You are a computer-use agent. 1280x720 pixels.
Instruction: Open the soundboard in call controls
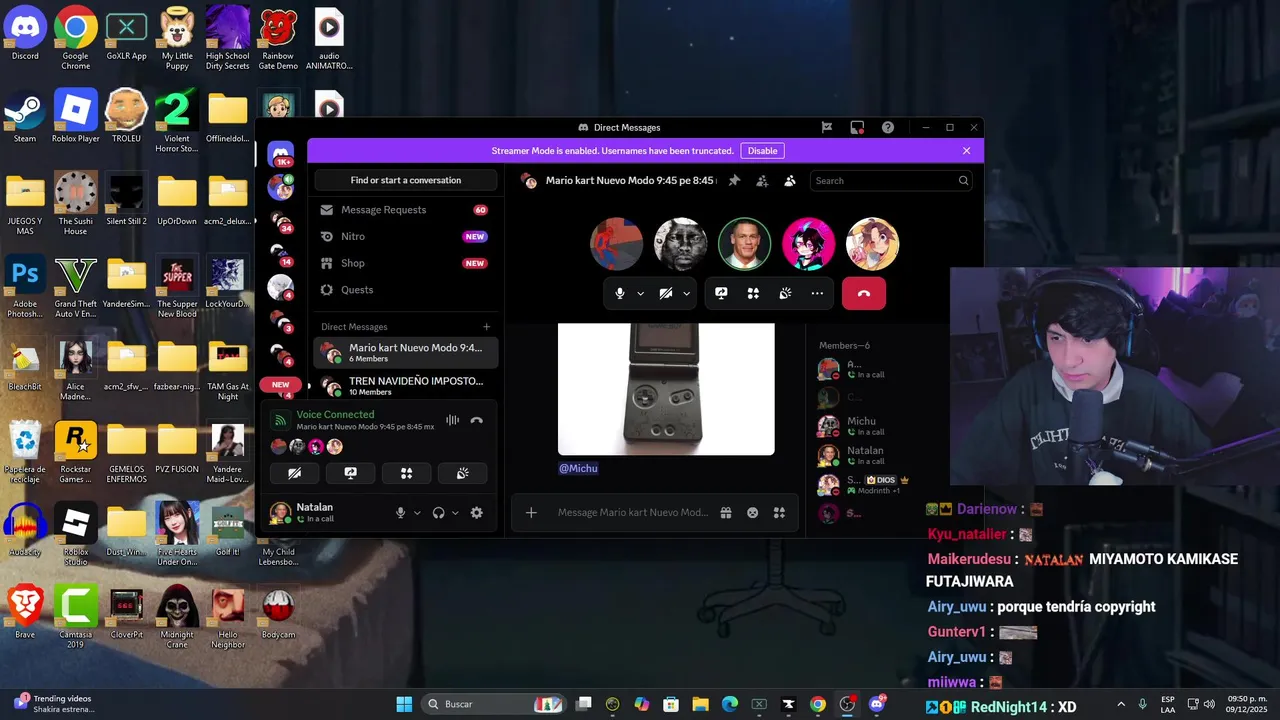pyautogui.click(x=785, y=293)
